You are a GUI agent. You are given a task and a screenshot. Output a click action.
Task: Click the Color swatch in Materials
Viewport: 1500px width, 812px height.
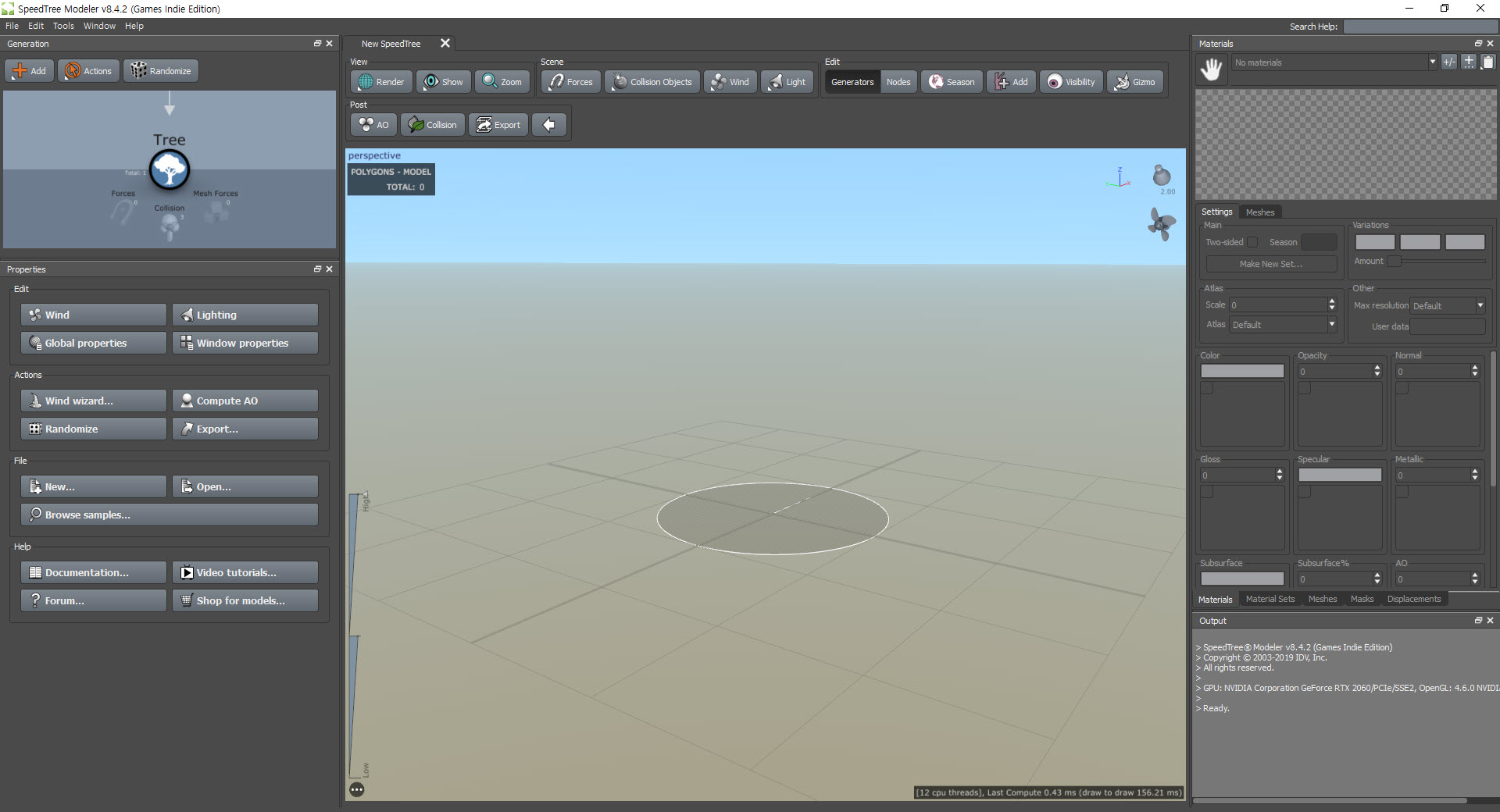pos(1242,372)
